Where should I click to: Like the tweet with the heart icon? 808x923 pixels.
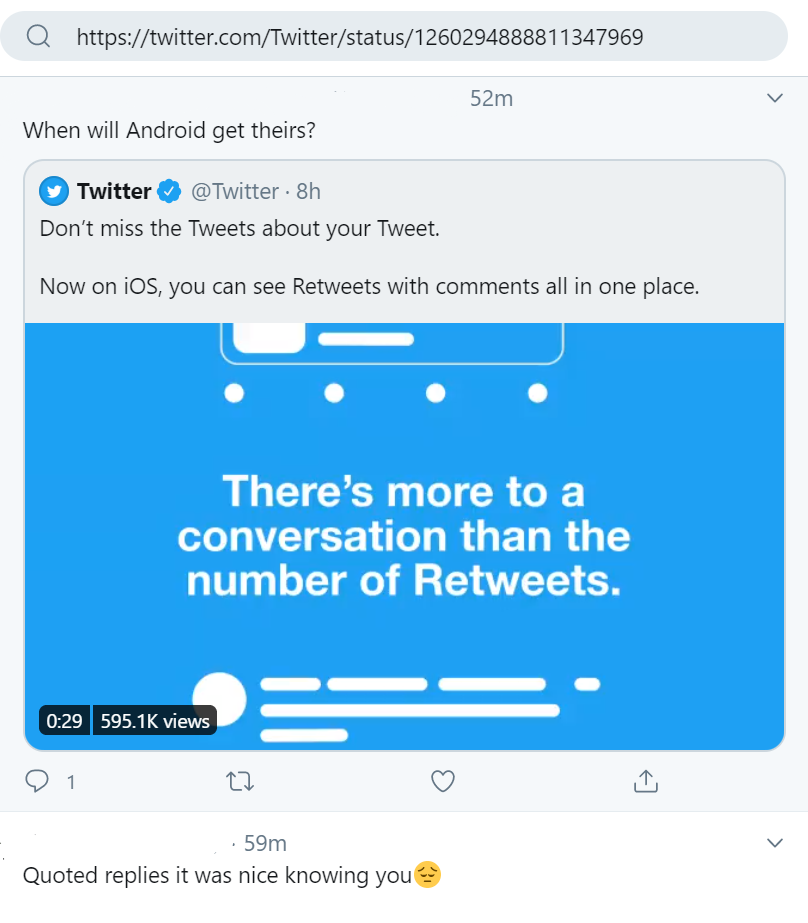[443, 781]
